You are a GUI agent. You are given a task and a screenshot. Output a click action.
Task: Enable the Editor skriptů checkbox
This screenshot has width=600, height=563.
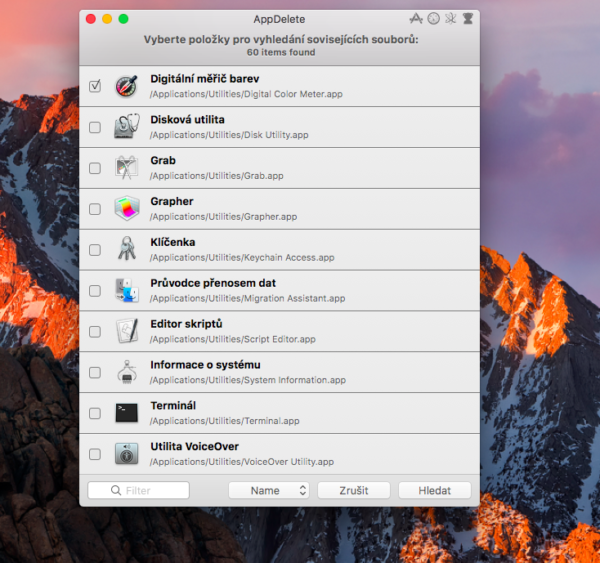(x=95, y=331)
